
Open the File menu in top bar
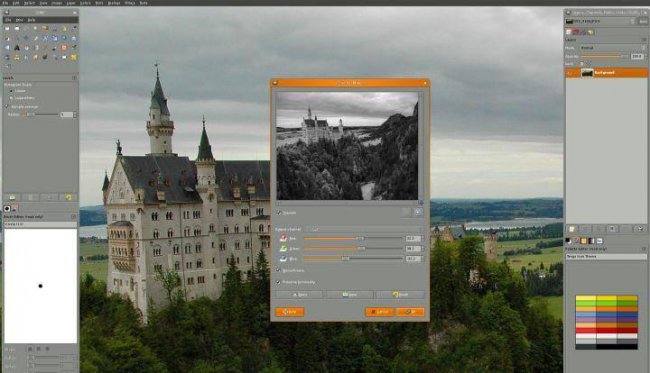[5, 2]
